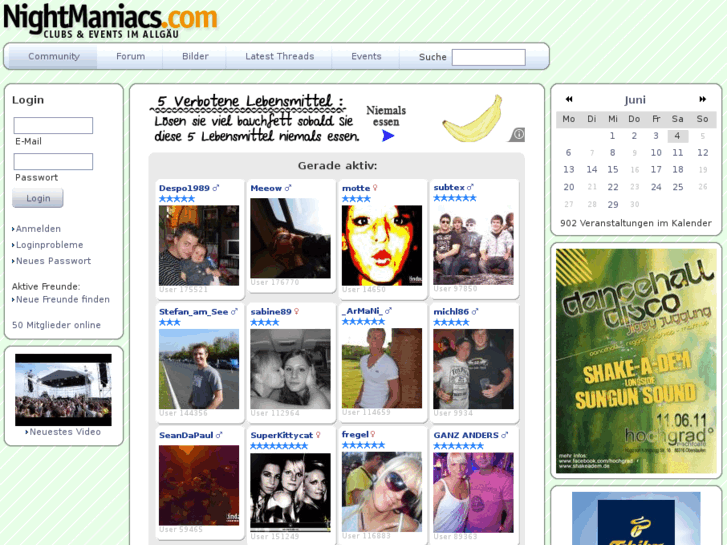Select June 1 in the calendar
Viewport: 727px width, 545px height.
612,136
